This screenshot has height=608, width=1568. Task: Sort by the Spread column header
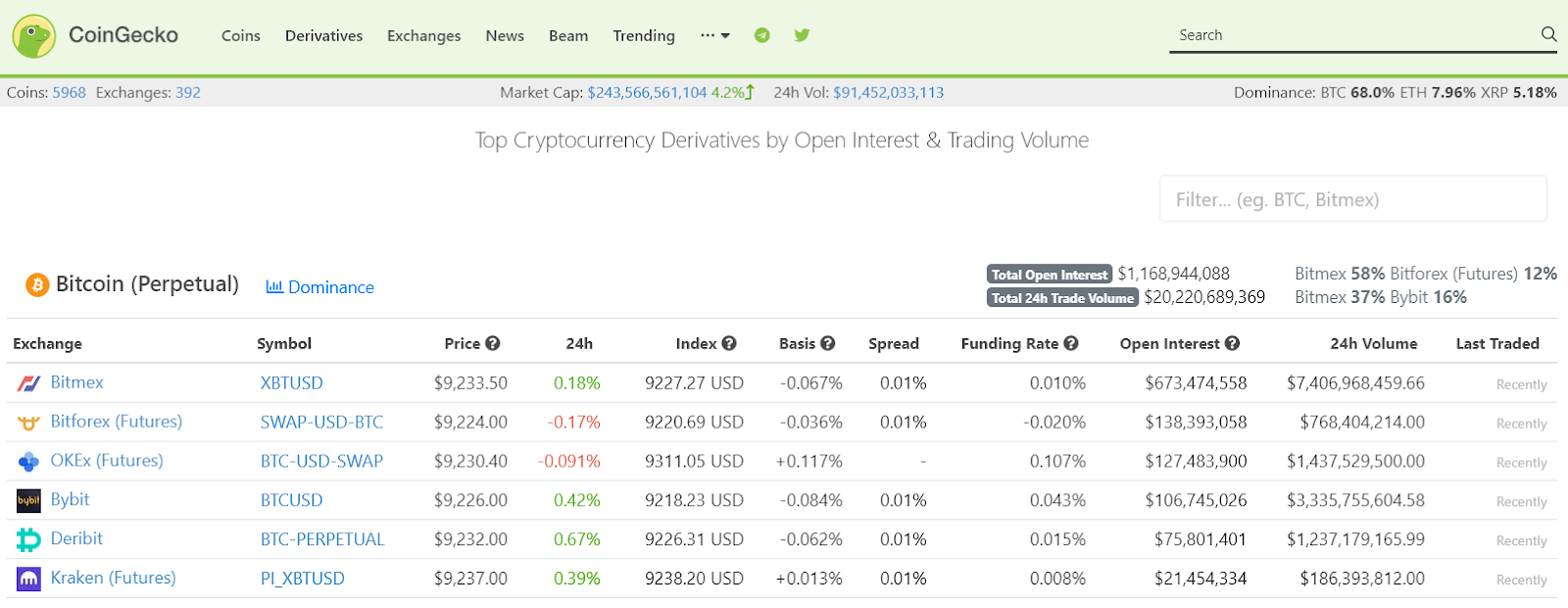[894, 343]
